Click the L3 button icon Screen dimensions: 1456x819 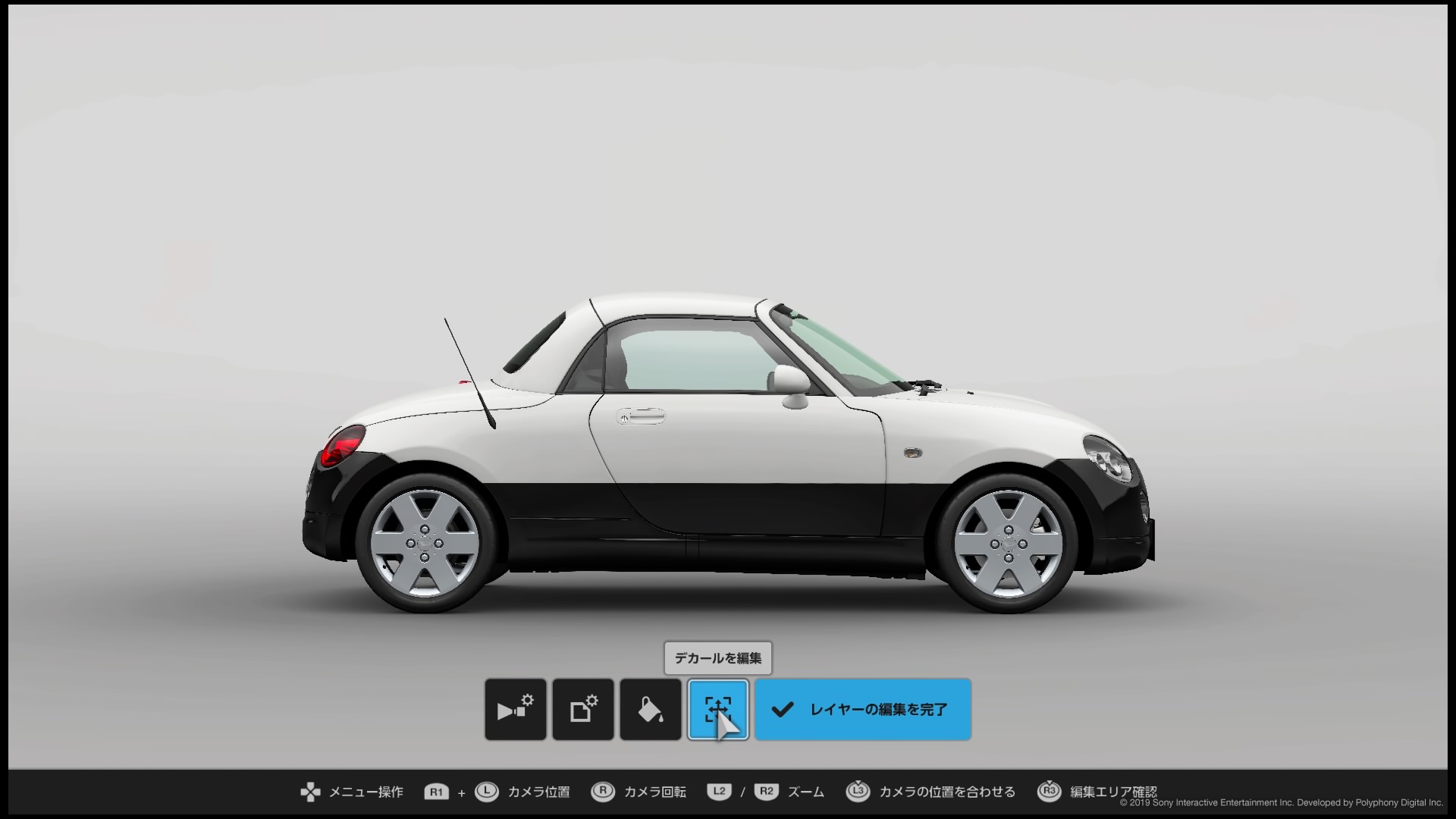click(858, 792)
